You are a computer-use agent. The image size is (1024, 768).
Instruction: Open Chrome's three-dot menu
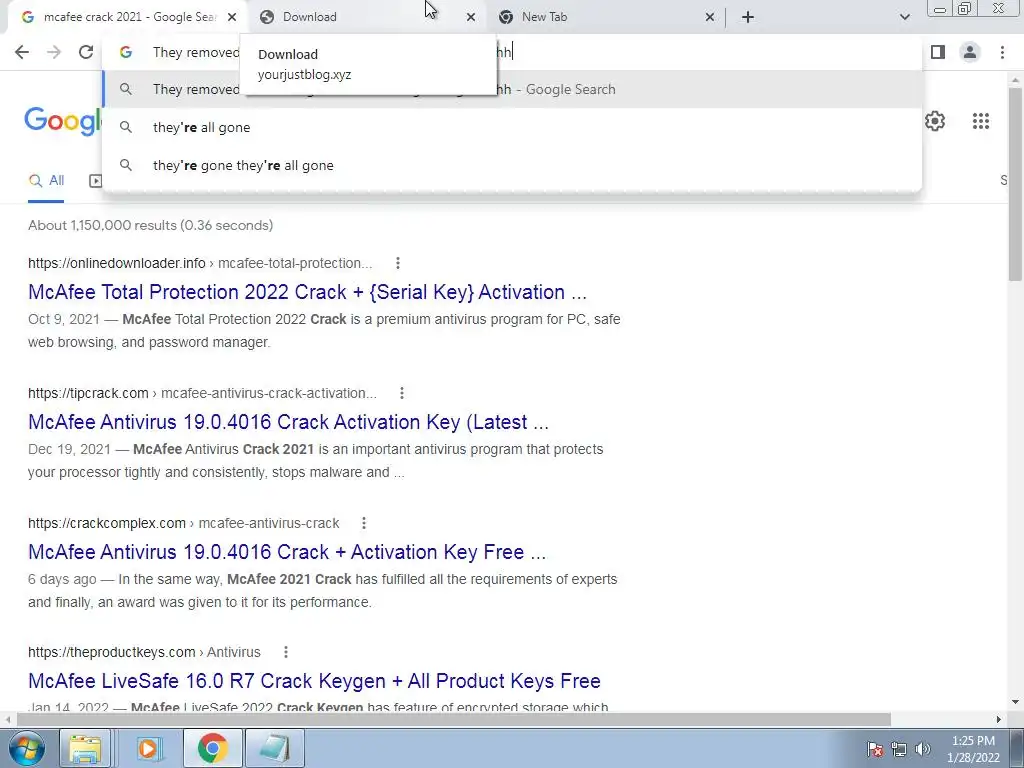click(x=1002, y=52)
